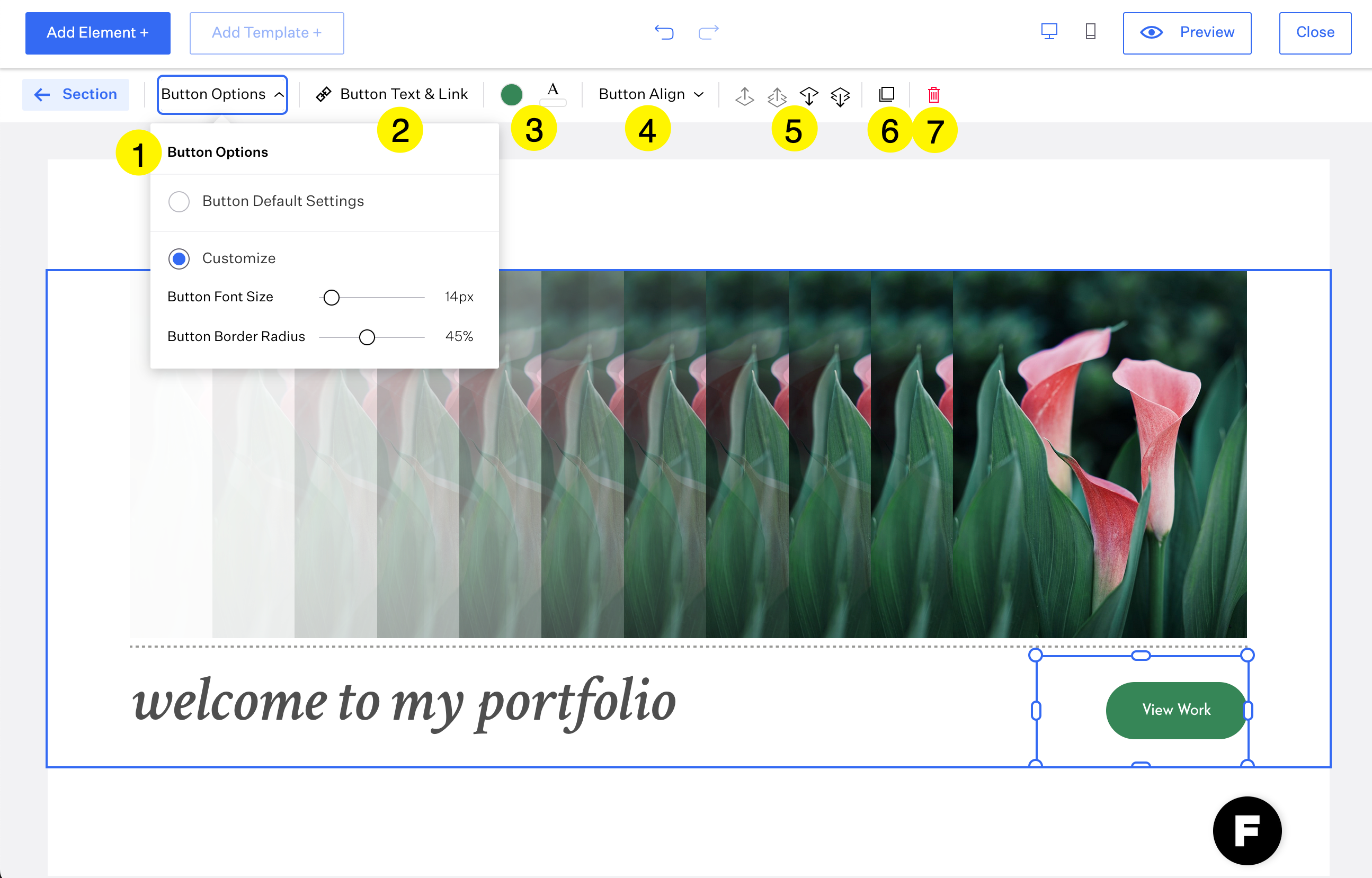Click the undo arrow icon
This screenshot has width=1372, height=878.
click(664, 32)
